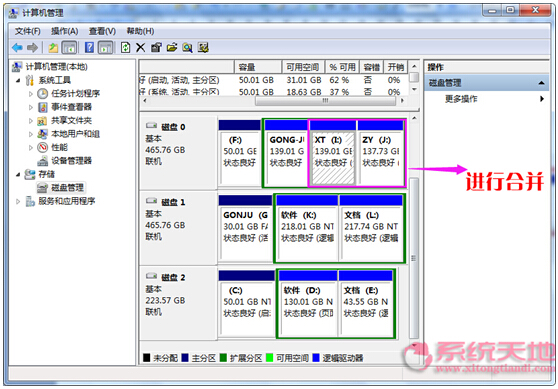Viewport: 558px width, 389px height.
Task: Click the 18.63 GB free space cell
Action: click(x=304, y=92)
